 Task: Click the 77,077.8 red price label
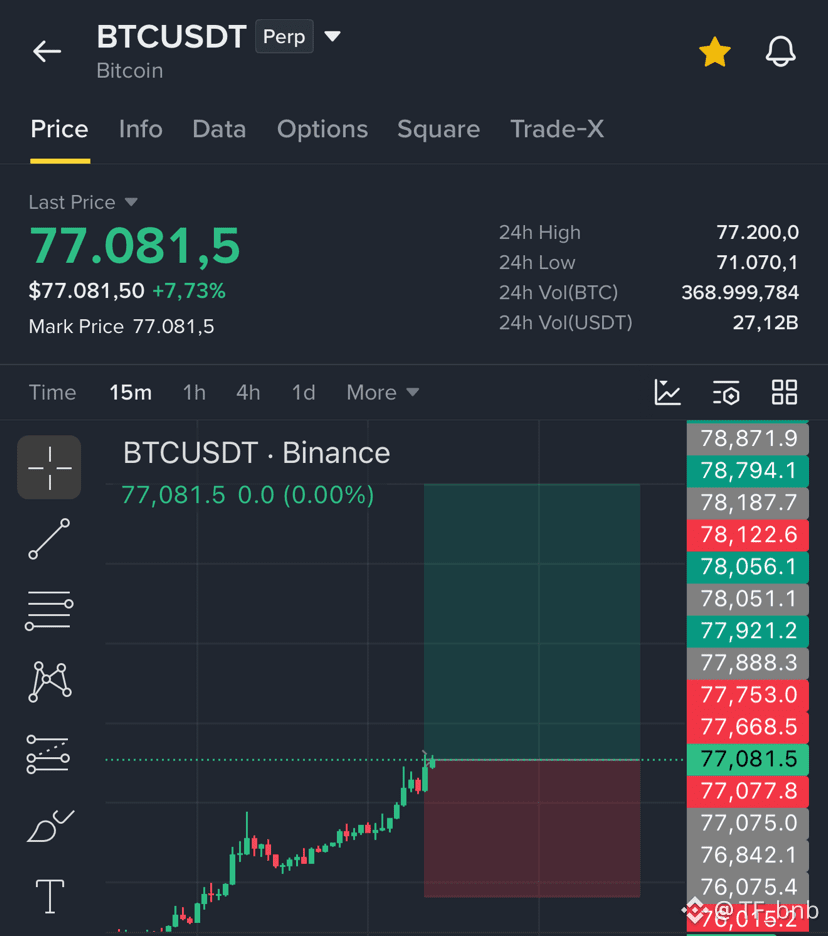[748, 792]
